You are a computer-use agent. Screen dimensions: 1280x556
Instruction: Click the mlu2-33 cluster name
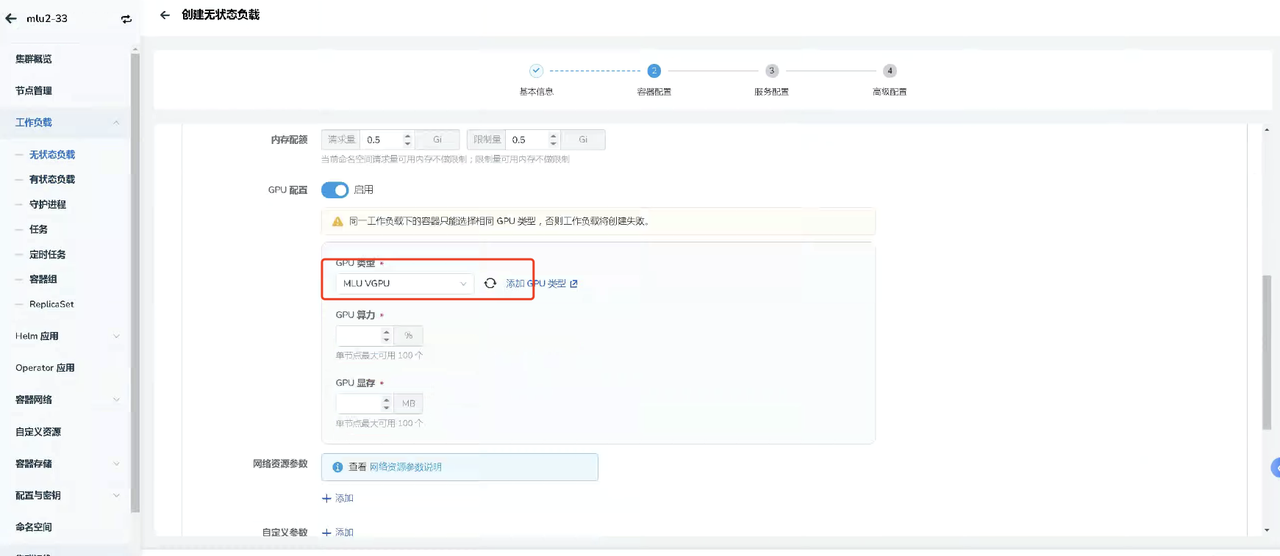[x=46, y=18]
